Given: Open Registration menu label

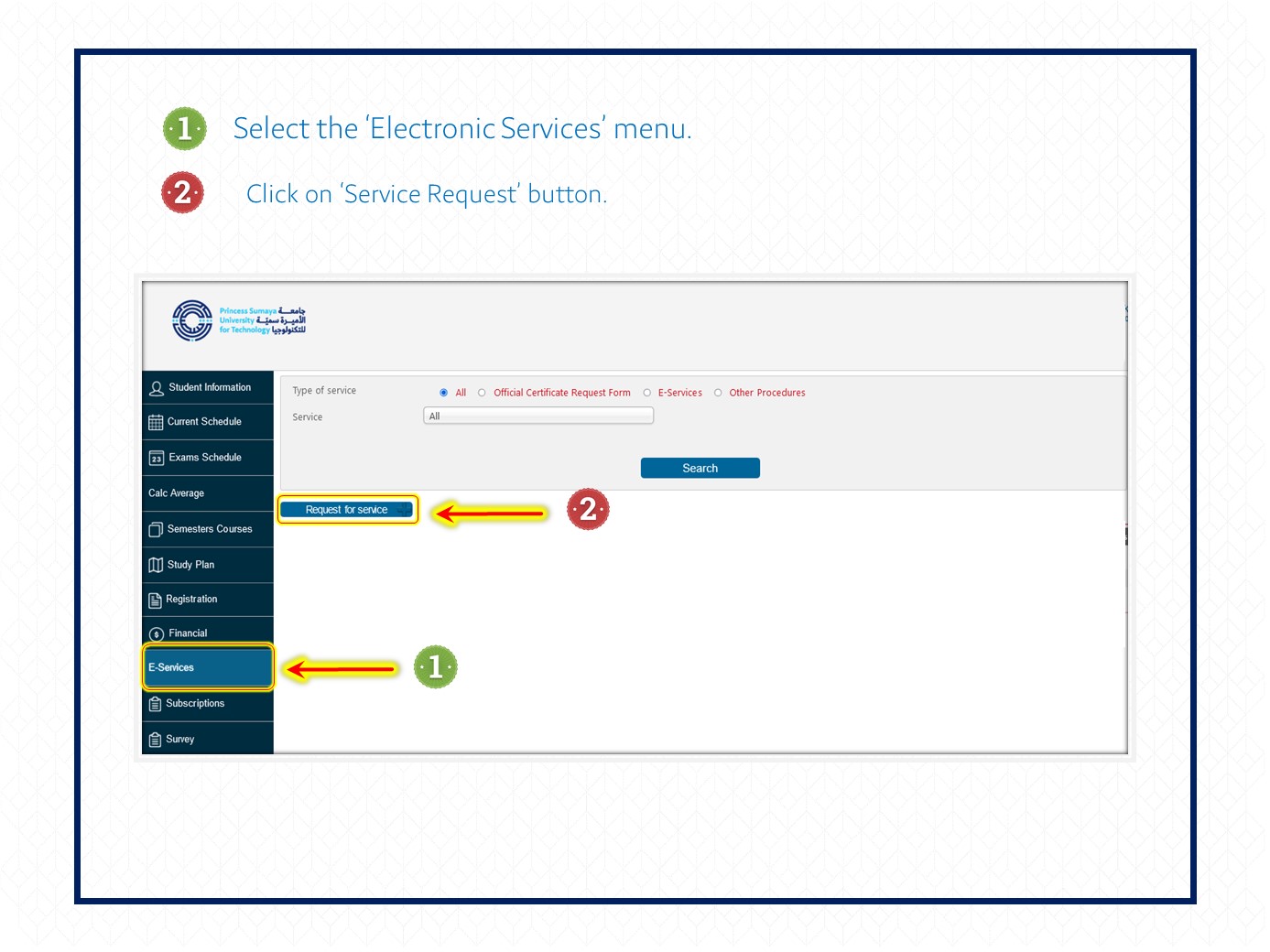Looking at the screenshot, I should pos(191,600).
